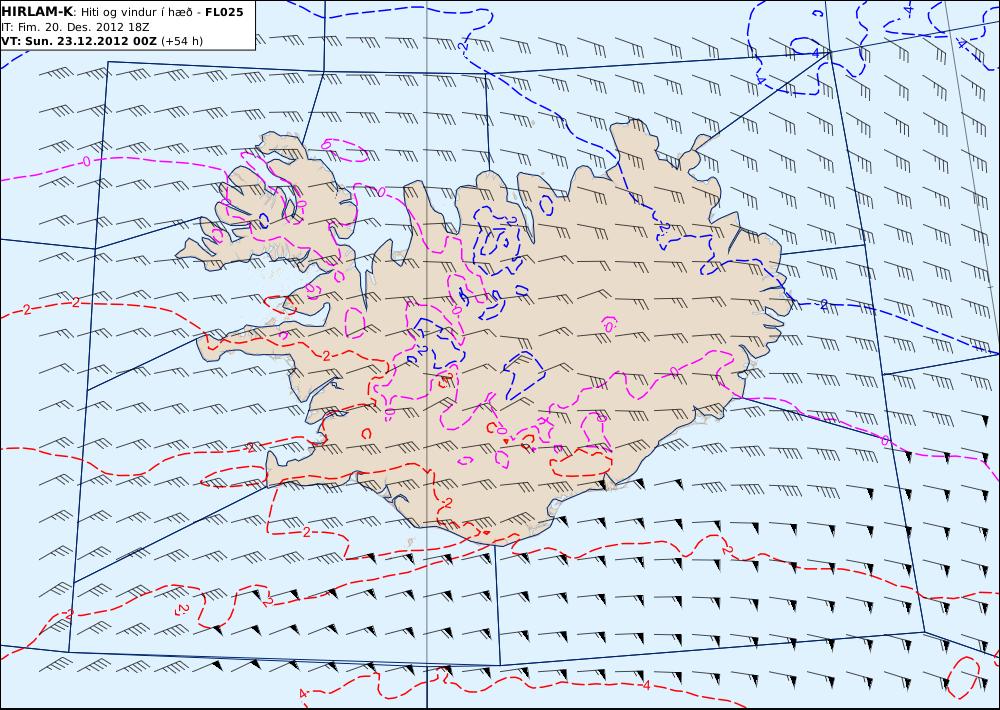Click the "IT: Fim. 20. Des. 2012 18Z" line
The image size is (1000, 710).
click(x=75, y=27)
